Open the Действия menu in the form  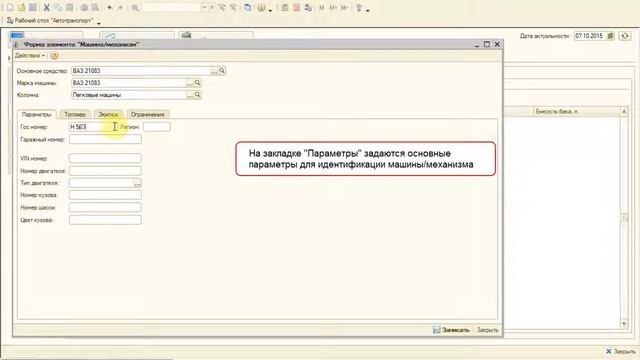click(x=29, y=56)
